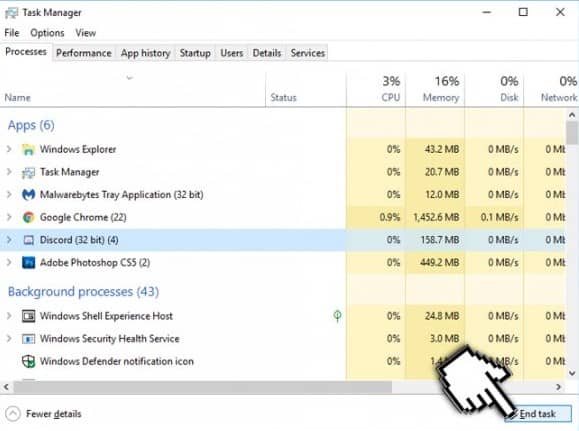The image size is (579, 431).
Task: Click the green leaf status icon
Action: (x=337, y=316)
